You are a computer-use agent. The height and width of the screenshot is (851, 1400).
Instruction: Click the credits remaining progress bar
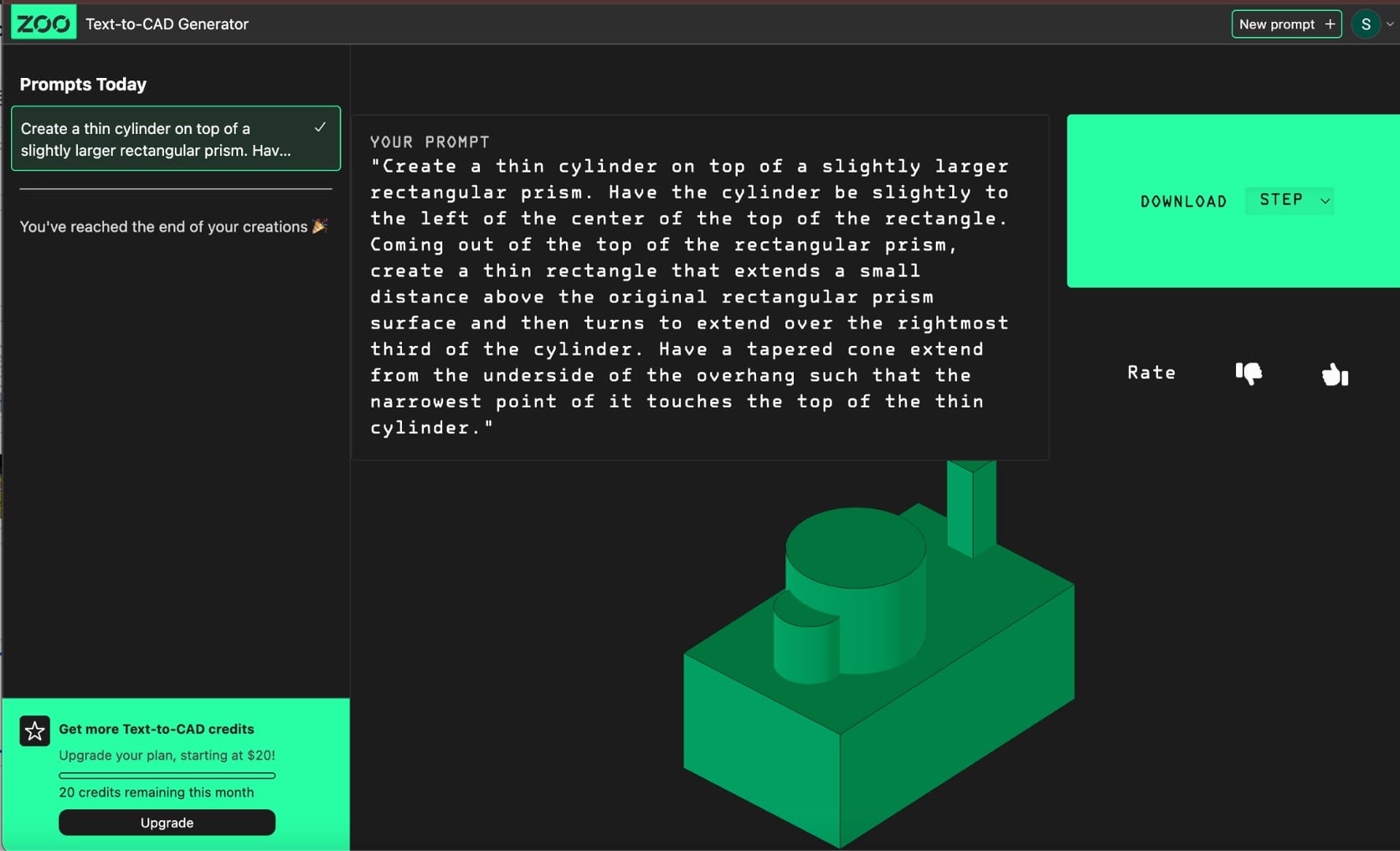tap(167, 775)
